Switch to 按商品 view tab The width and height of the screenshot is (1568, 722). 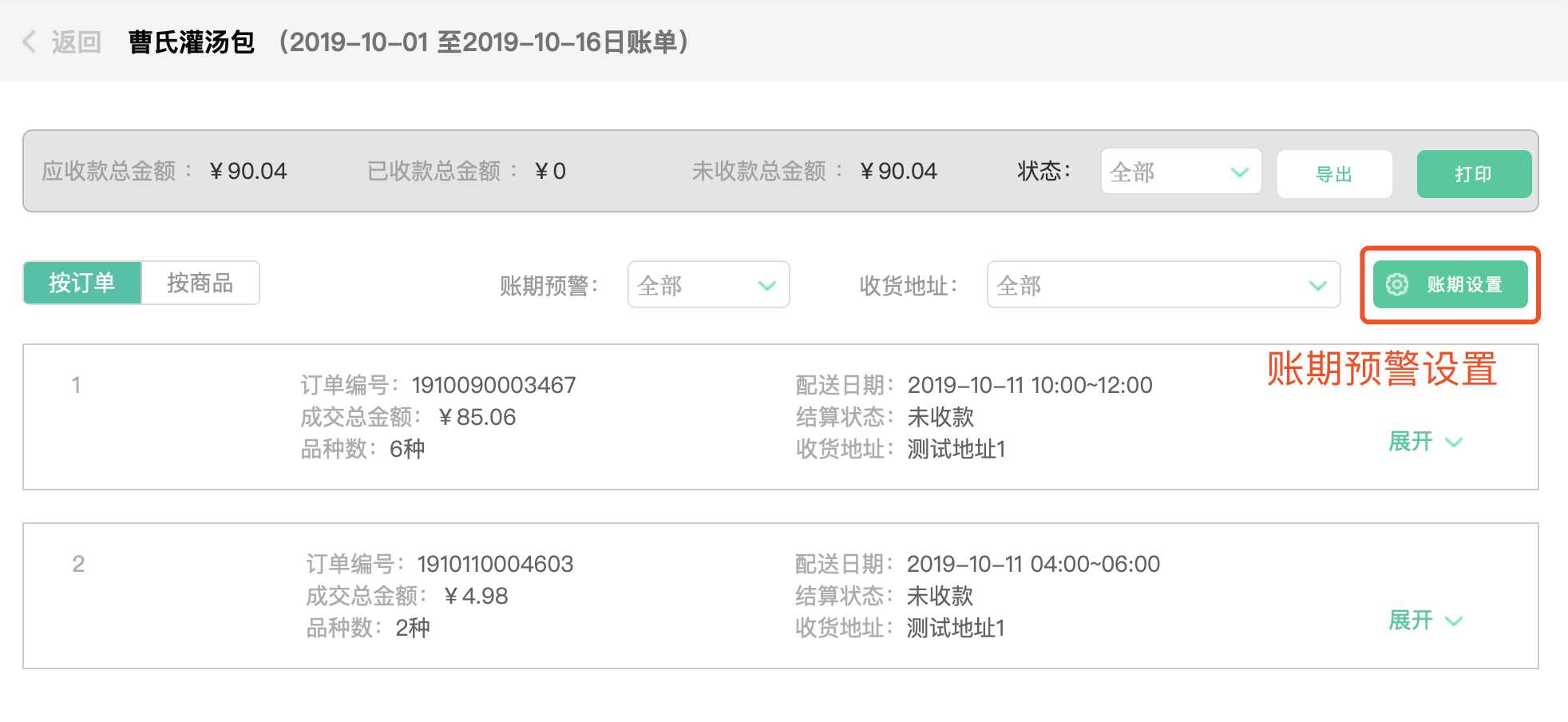click(x=200, y=283)
